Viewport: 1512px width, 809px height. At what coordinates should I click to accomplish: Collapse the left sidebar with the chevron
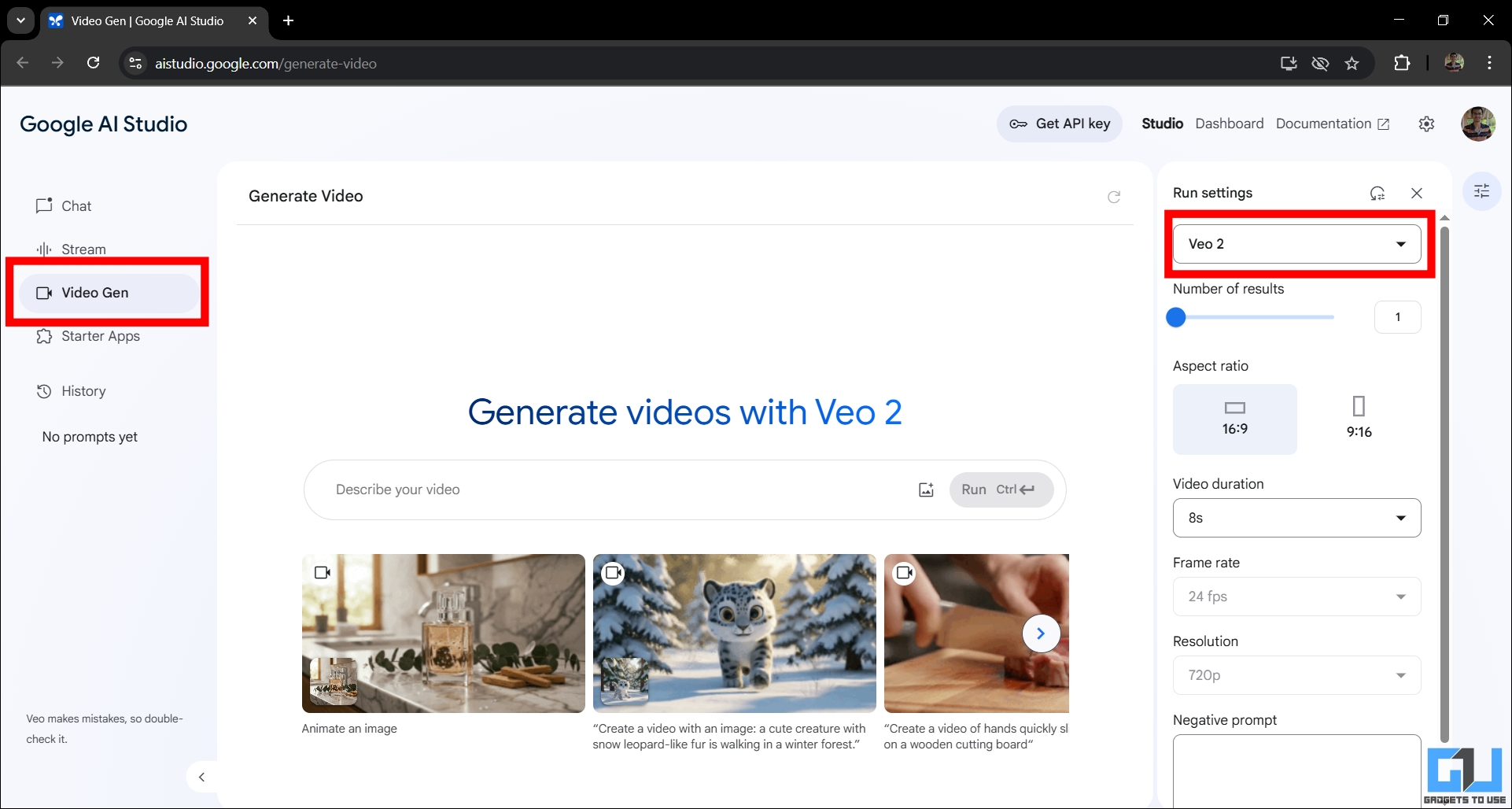201,778
